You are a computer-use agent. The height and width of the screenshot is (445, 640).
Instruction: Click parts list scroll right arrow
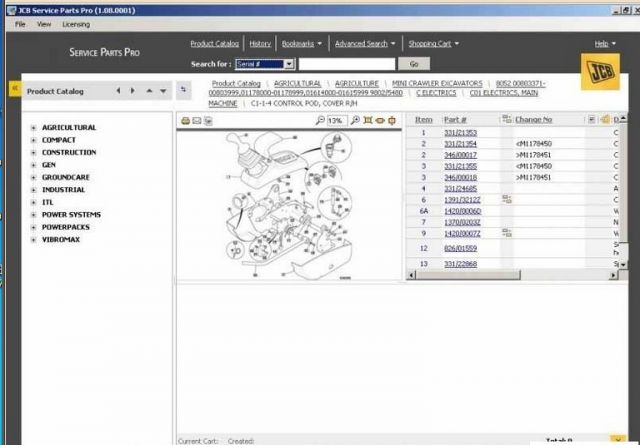coord(613,276)
